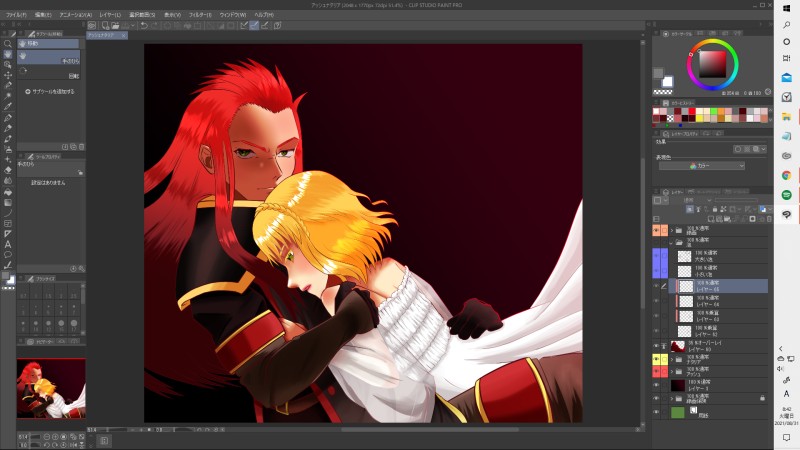Open the 表現色 カラー dropdown
The height and width of the screenshot is (450, 800).
click(x=702, y=166)
